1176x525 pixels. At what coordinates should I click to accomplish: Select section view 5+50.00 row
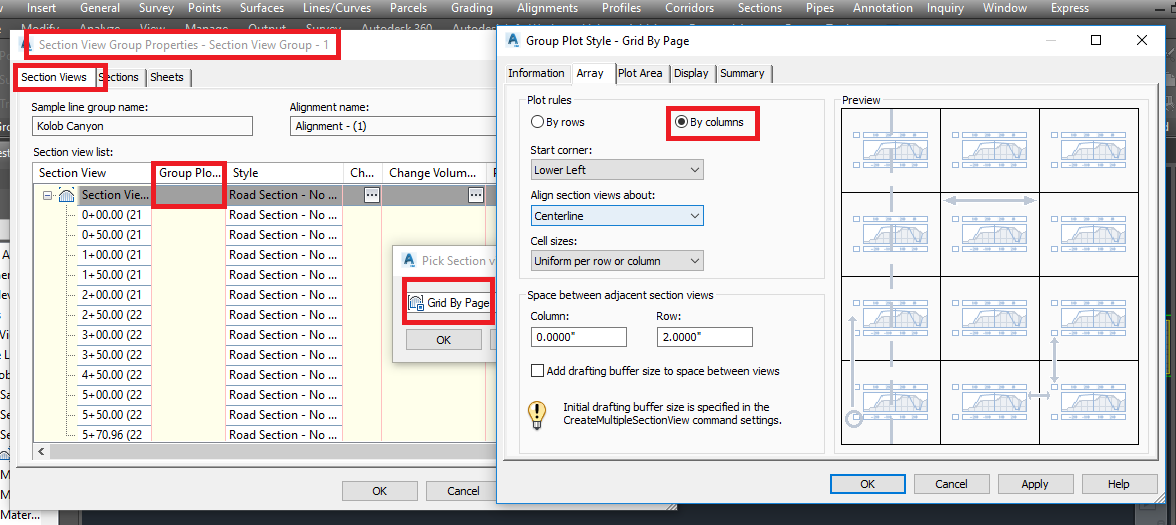(112, 415)
